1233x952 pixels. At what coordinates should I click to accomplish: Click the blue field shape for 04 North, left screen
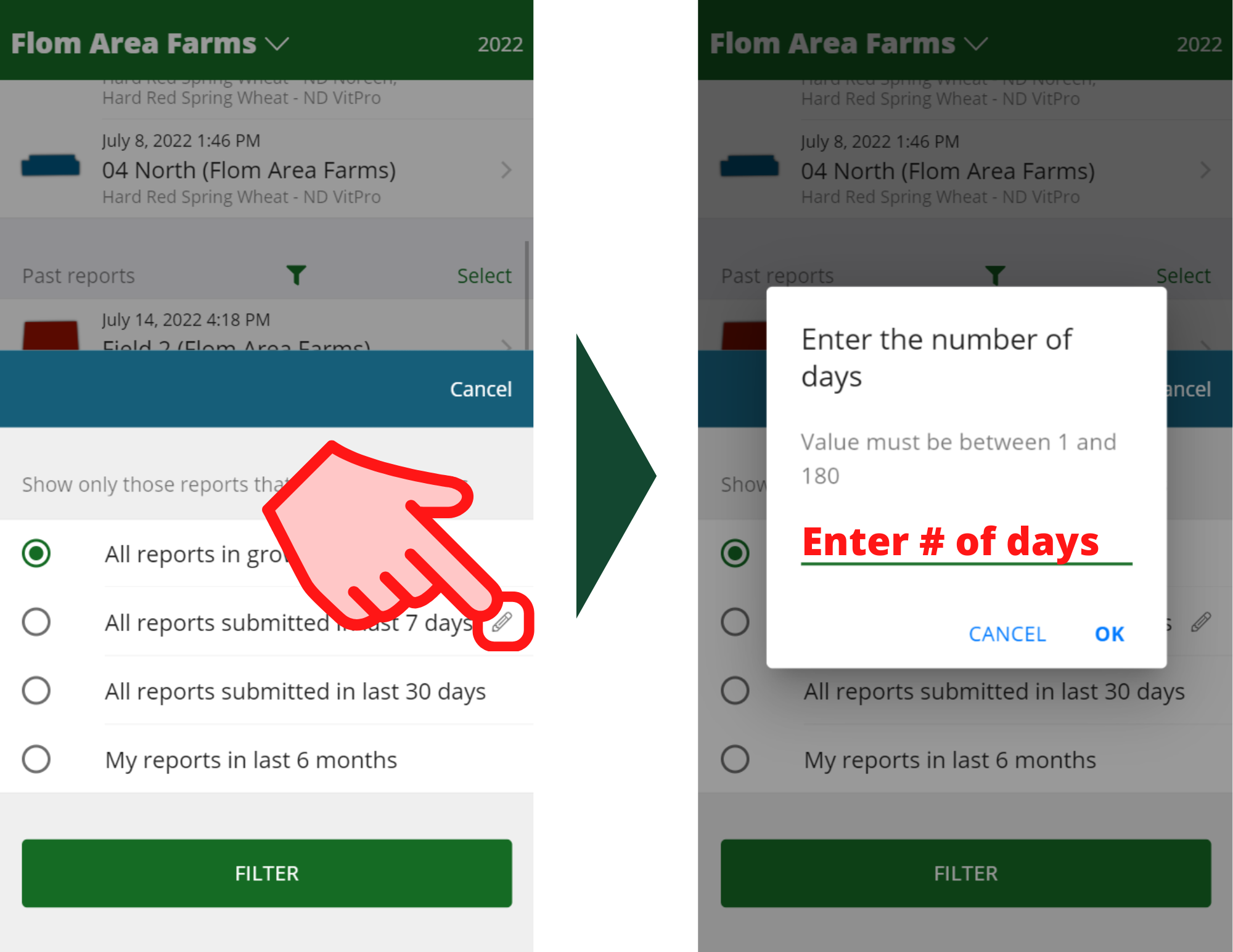click(51, 166)
